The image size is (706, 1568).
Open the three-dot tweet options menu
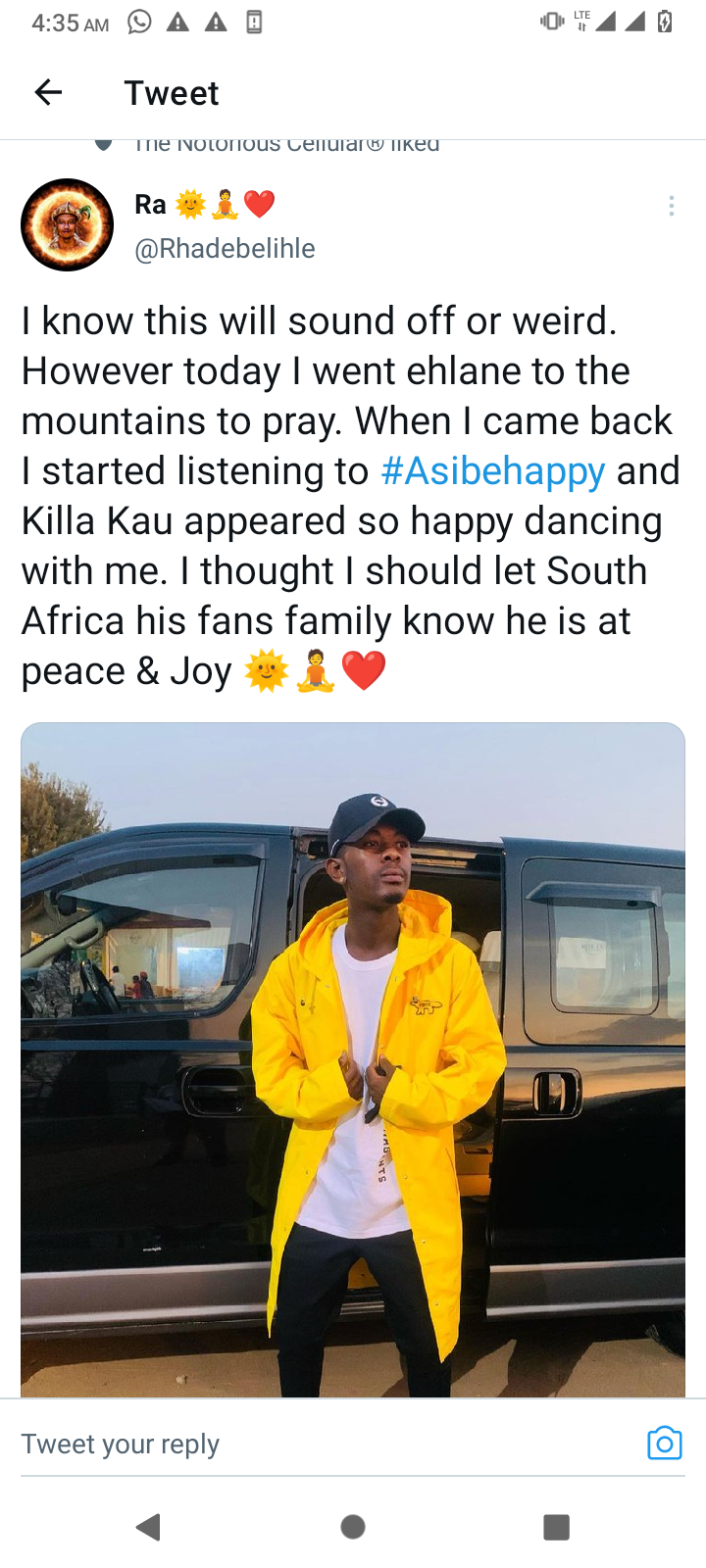coord(671,206)
